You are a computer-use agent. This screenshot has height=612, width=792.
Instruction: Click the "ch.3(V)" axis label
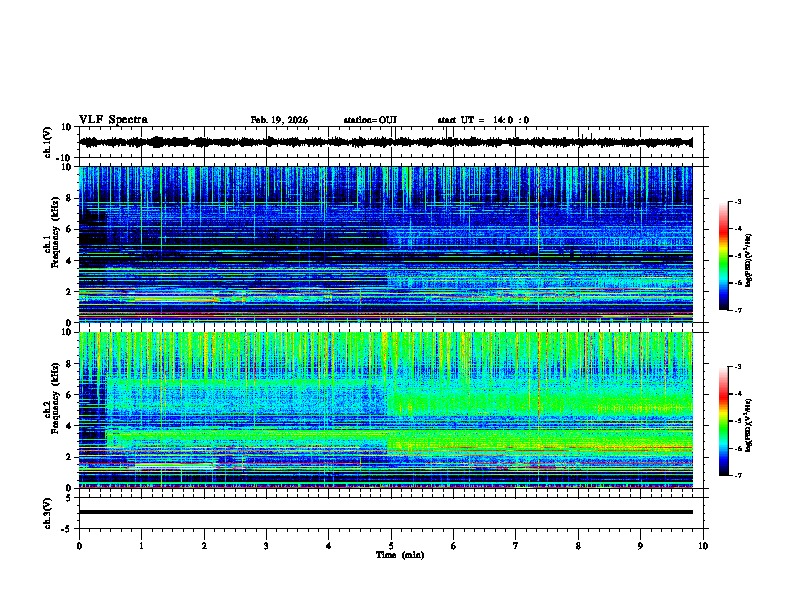[x=48, y=513]
